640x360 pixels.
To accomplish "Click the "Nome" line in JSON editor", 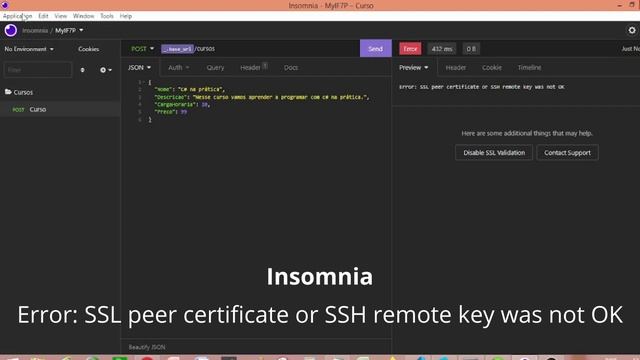I will click(x=190, y=89).
